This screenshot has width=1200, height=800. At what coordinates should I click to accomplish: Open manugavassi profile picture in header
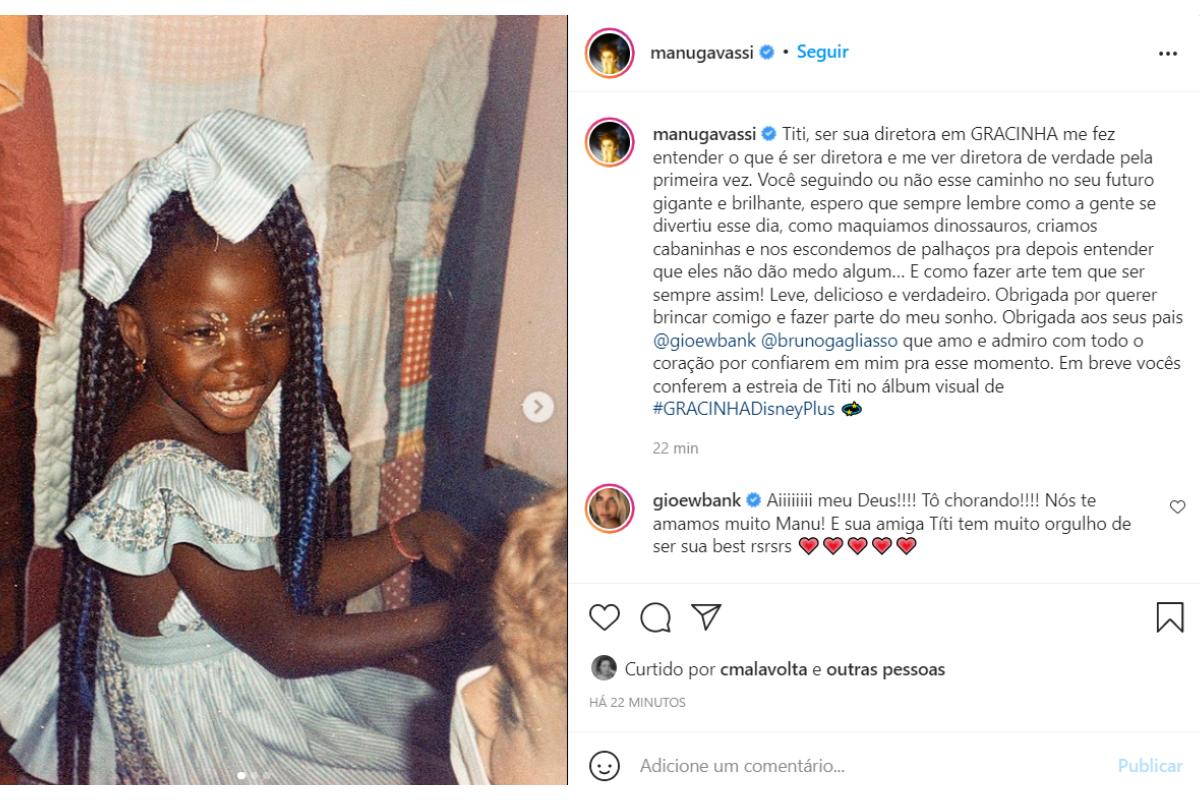pos(610,53)
